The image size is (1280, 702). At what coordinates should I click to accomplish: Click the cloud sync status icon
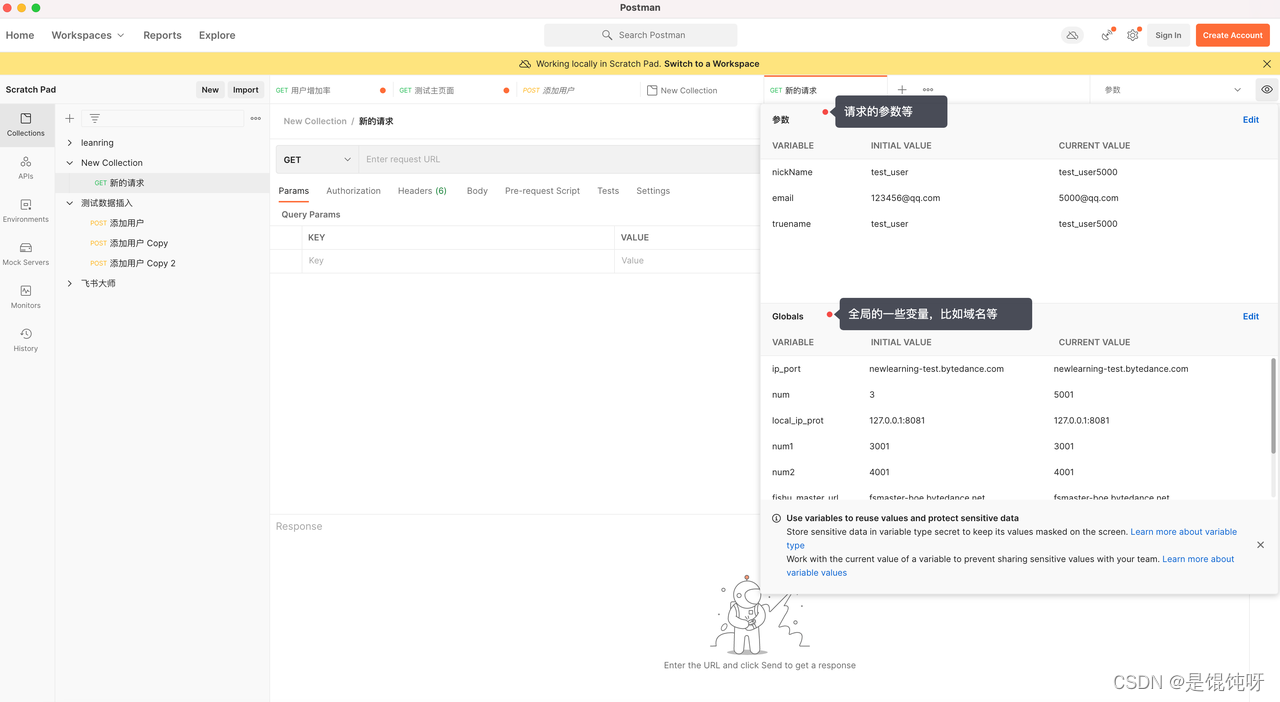pyautogui.click(x=1072, y=35)
